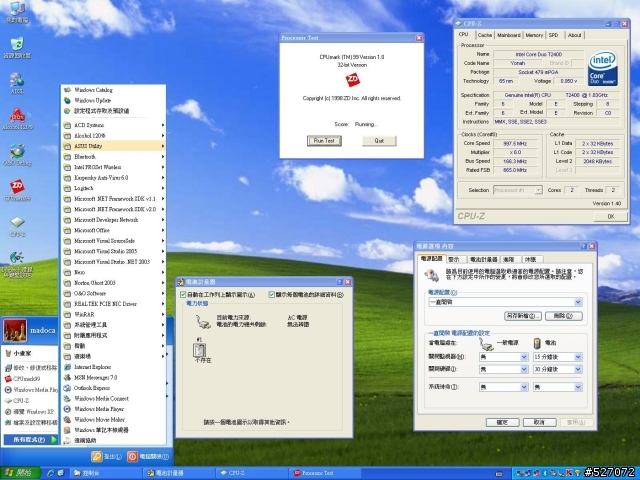The width and height of the screenshot is (640, 480).
Task: Click Run Test in Processor Test
Action: (324, 141)
